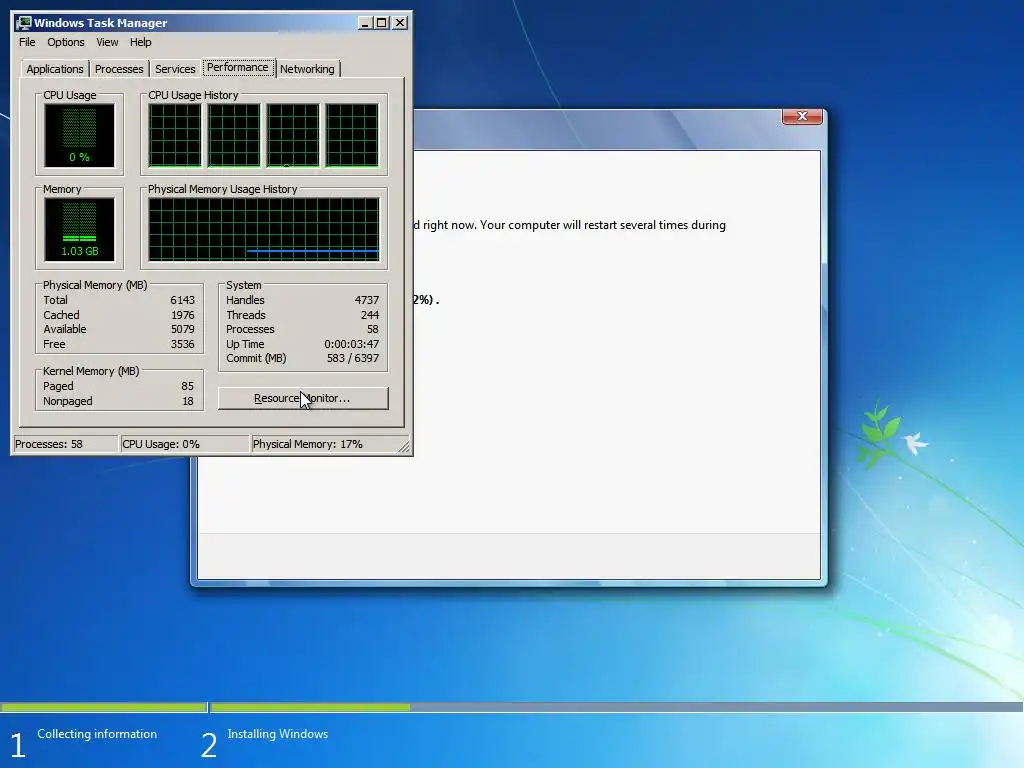Click the Installing Windows step label
1024x768 pixels.
click(x=278, y=734)
